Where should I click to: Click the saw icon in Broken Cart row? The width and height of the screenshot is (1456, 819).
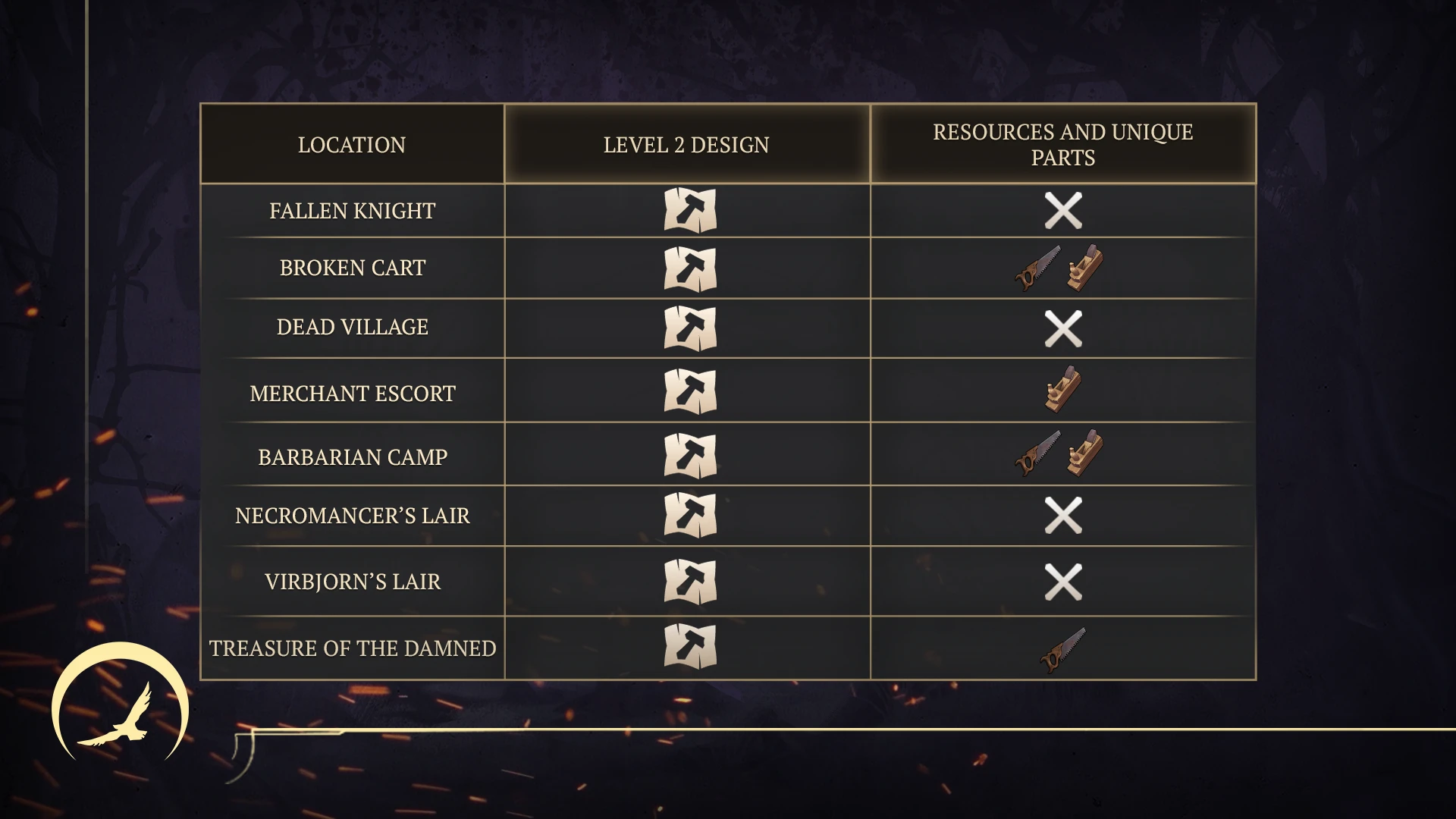(x=1038, y=268)
